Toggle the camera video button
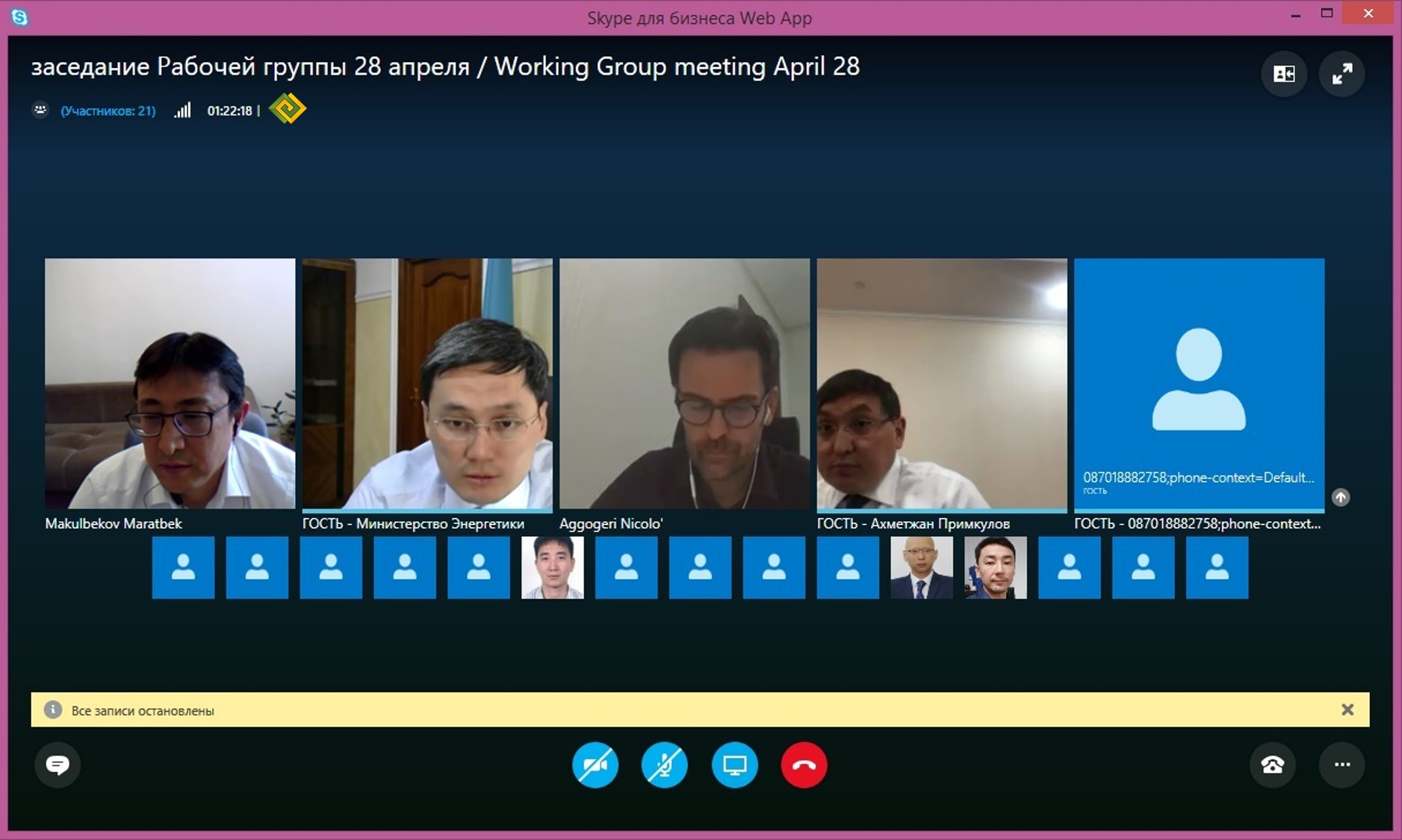The width and height of the screenshot is (1402, 840). coord(595,765)
